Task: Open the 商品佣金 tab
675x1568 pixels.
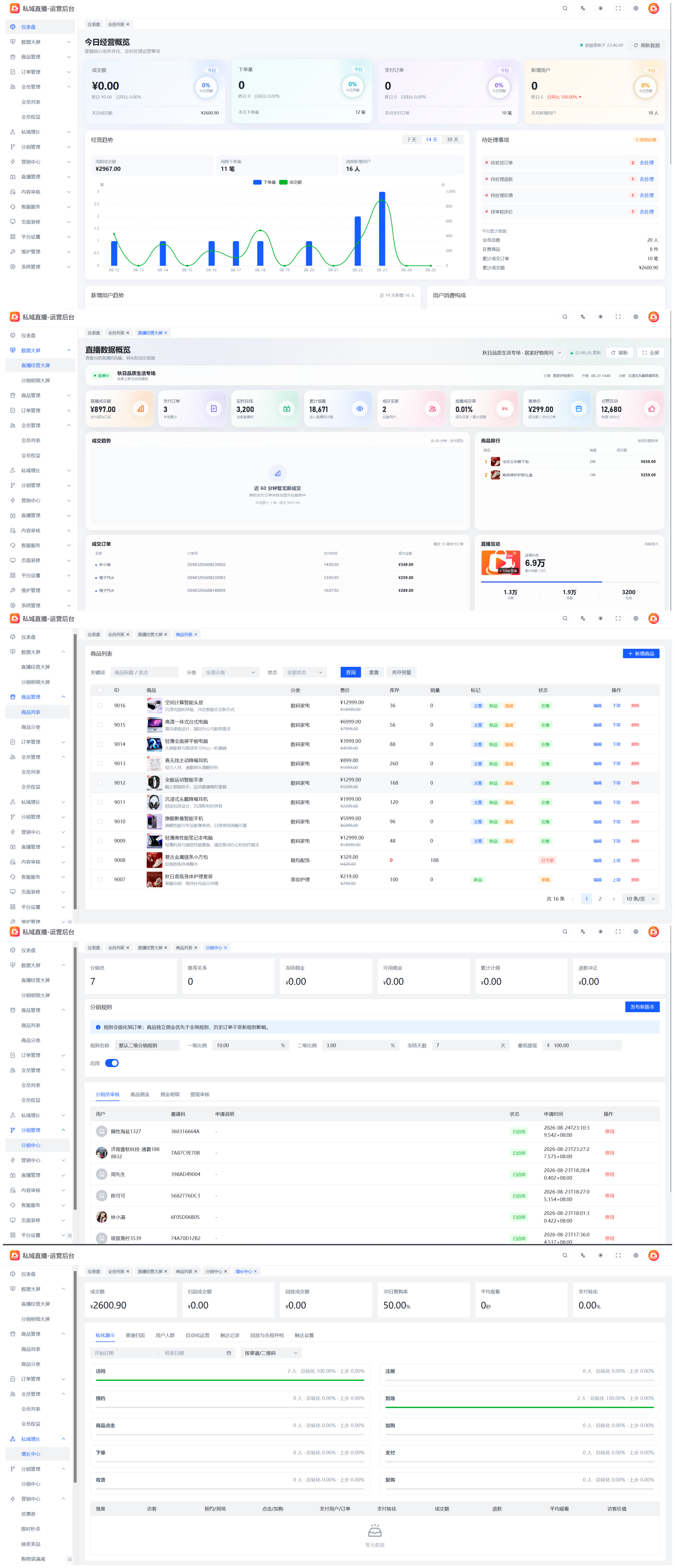Action: 140,1094
